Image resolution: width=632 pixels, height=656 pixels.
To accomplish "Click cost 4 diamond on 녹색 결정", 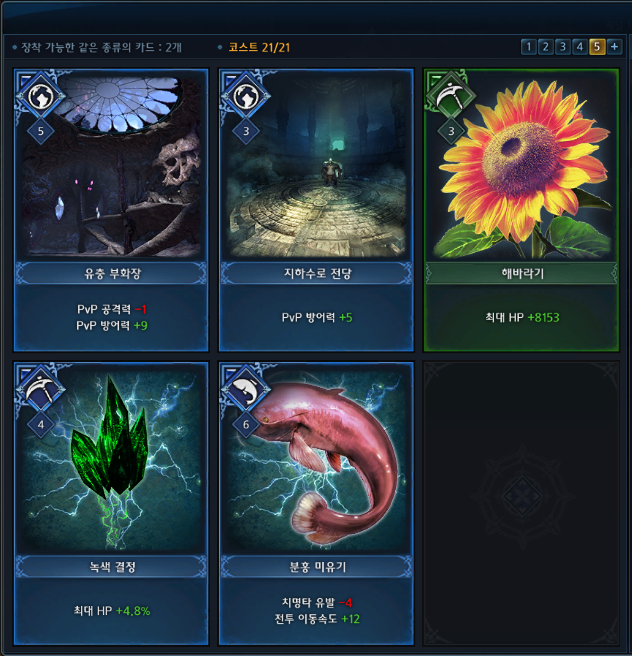I will (41, 425).
